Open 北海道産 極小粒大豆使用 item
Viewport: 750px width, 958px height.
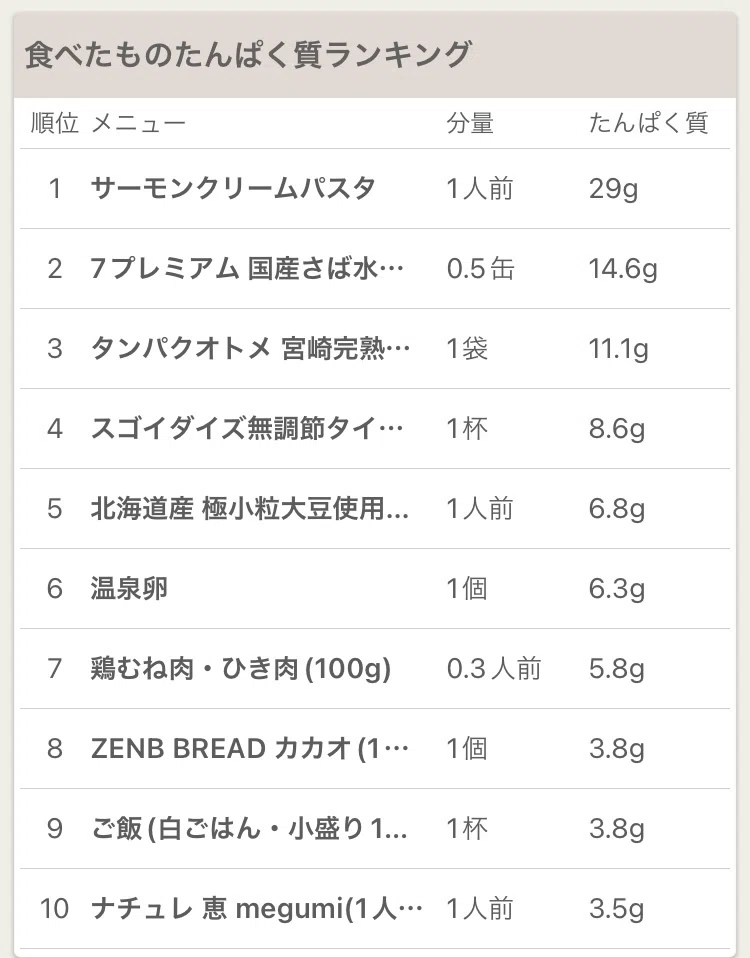(374, 508)
